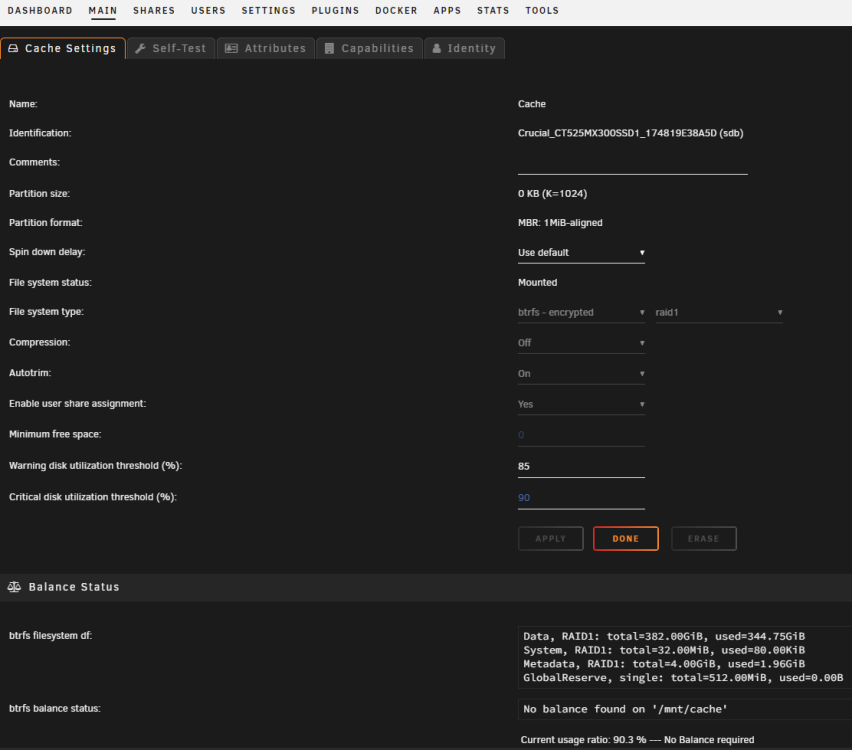The image size is (852, 750).
Task: Click the '0 KB (K=1024)' partition size value
Action: [552, 193]
